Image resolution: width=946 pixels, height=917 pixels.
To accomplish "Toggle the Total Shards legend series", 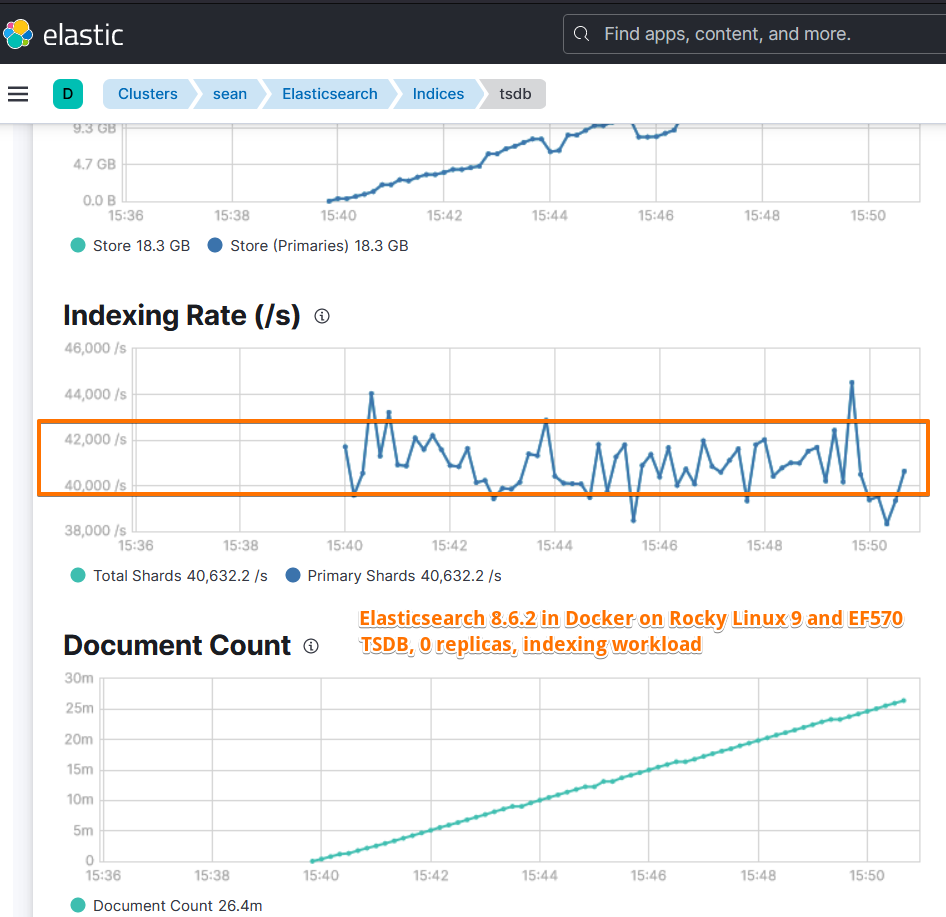I will coord(169,576).
